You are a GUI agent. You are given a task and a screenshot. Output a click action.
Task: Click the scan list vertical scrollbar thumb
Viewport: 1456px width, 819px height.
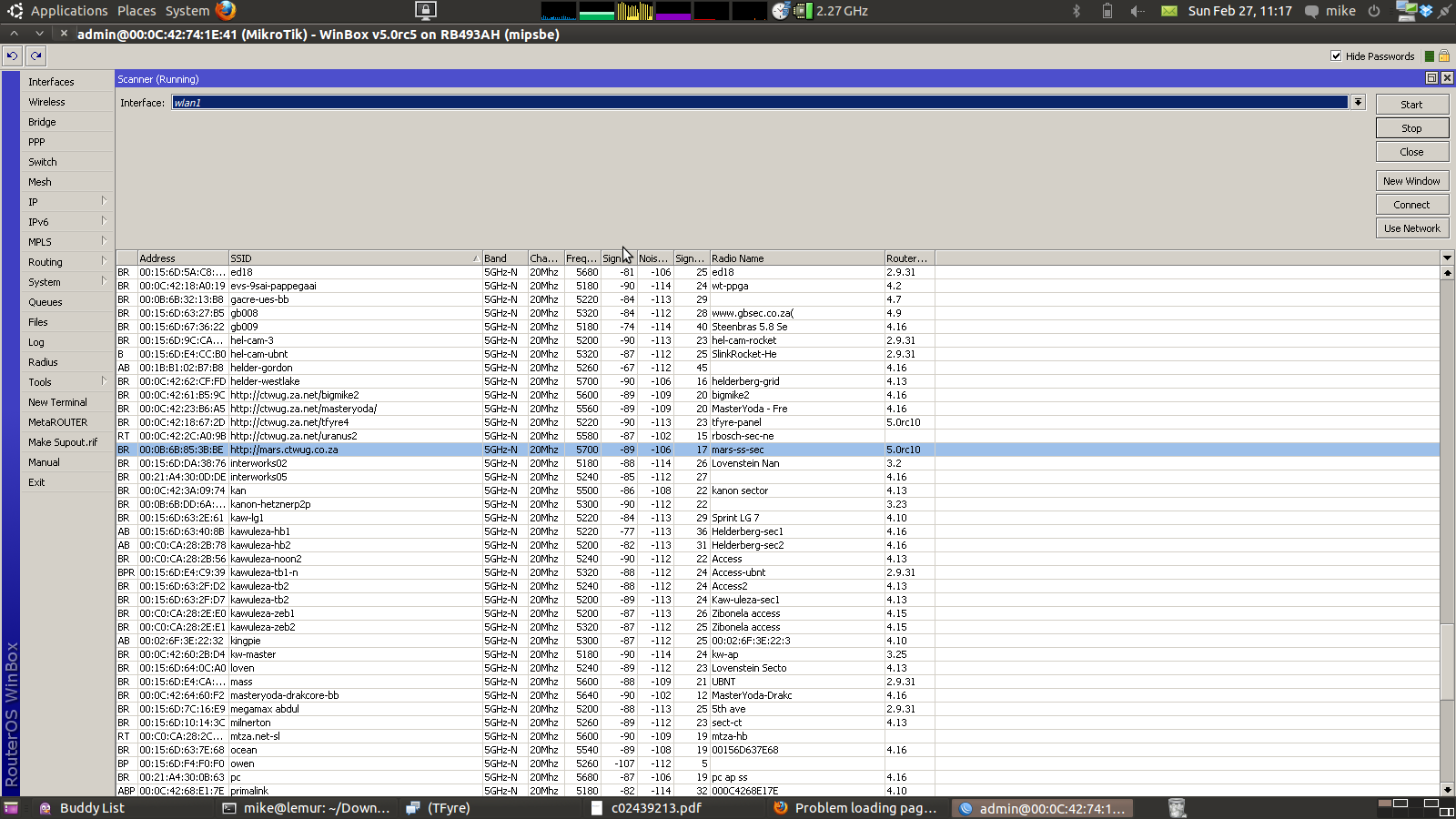coord(1447,662)
